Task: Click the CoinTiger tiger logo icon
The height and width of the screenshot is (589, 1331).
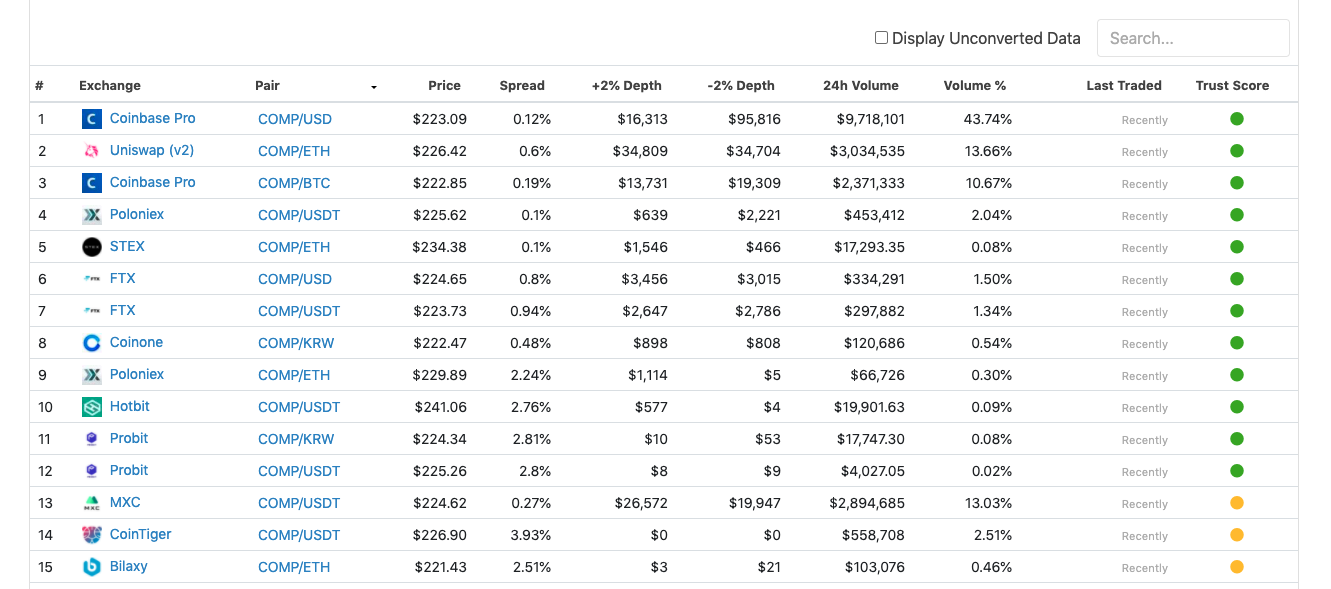Action: pyautogui.click(x=92, y=535)
